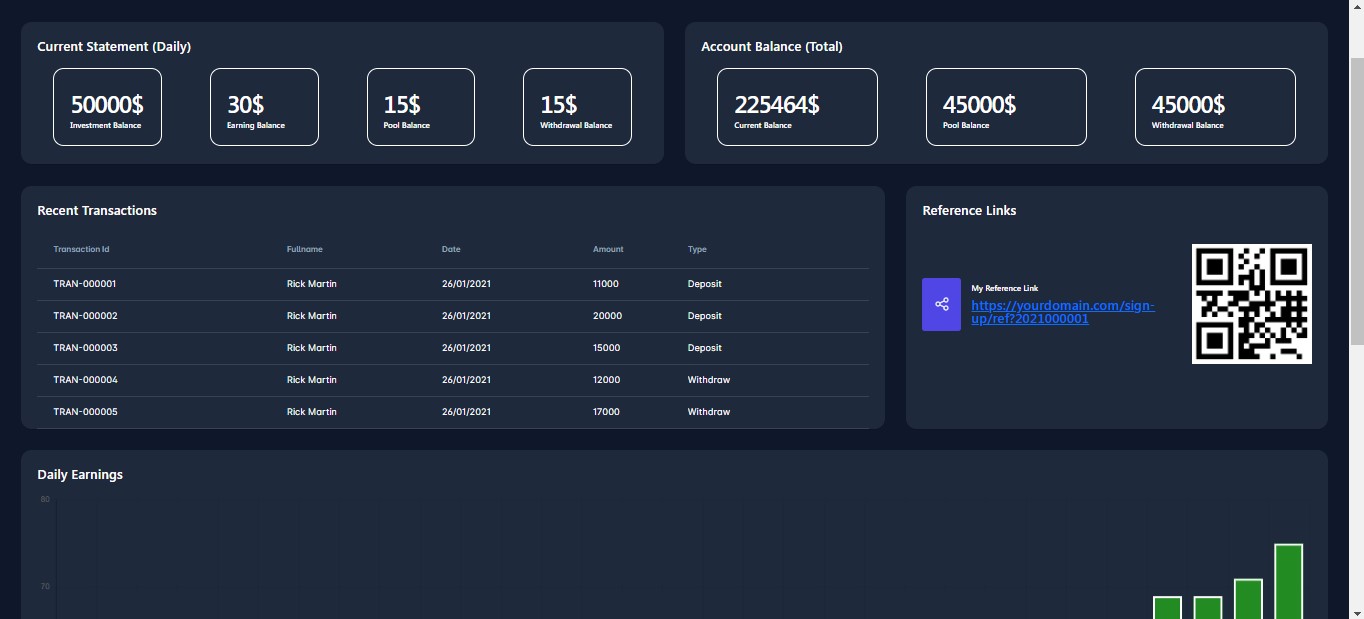Click the daily 15$ Withdrawal Balance card
Image resolution: width=1364 pixels, height=619 pixels.
577,107
